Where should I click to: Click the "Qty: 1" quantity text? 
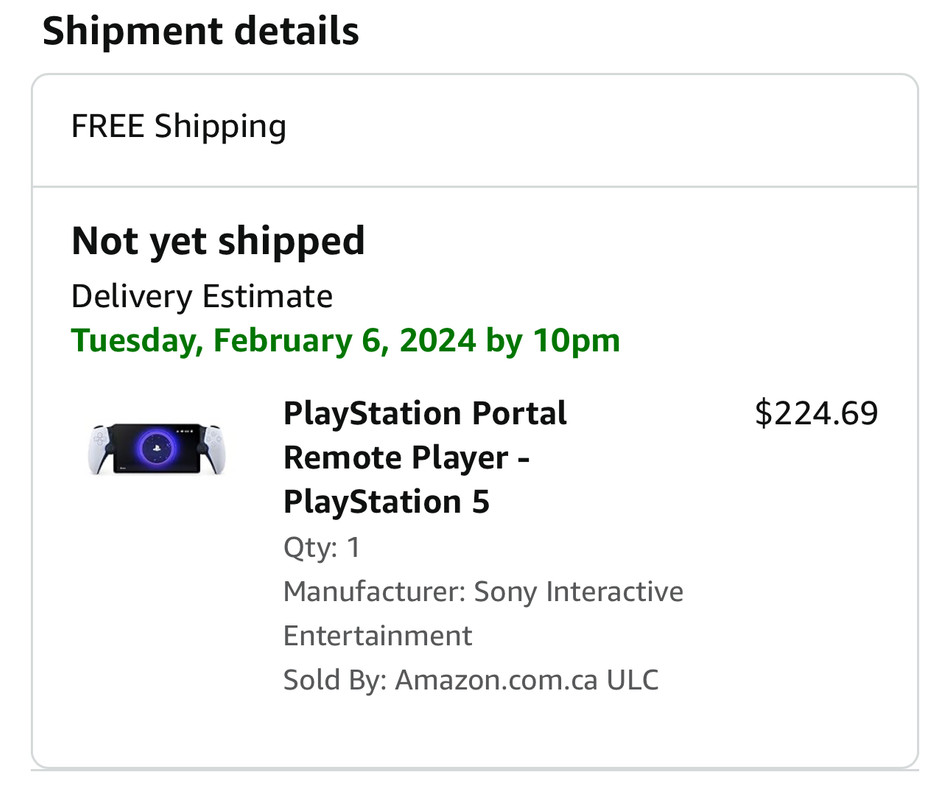[322, 547]
